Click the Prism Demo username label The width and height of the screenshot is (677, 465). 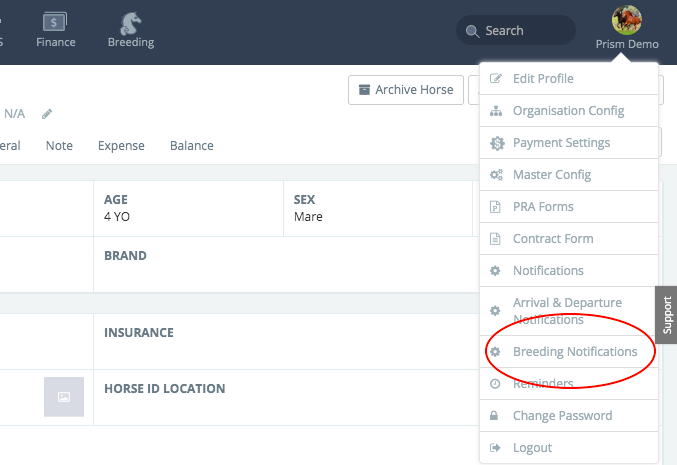click(x=627, y=44)
